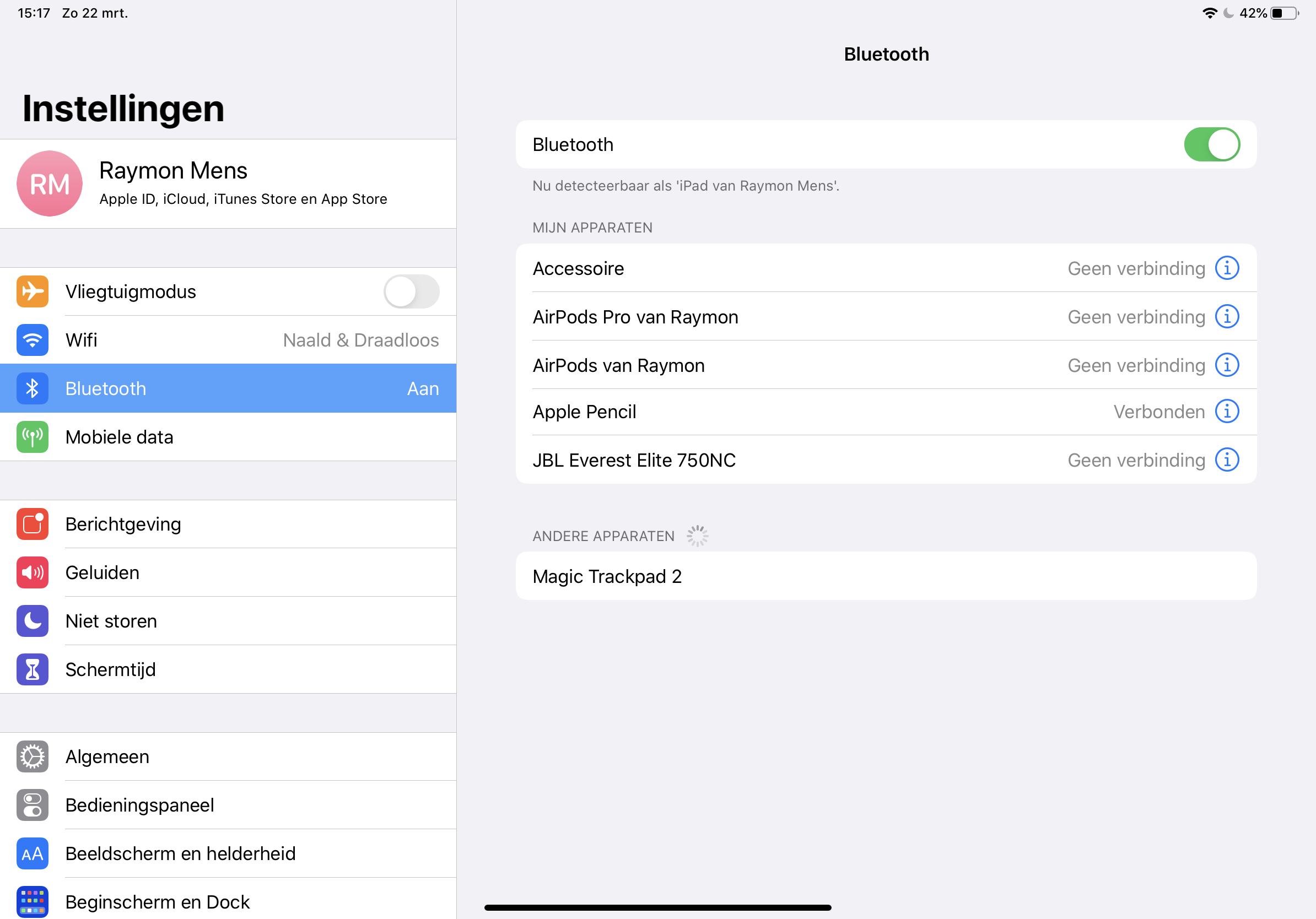The height and width of the screenshot is (919, 1316).
Task: Click the gear icon for Algemeen
Action: [33, 756]
